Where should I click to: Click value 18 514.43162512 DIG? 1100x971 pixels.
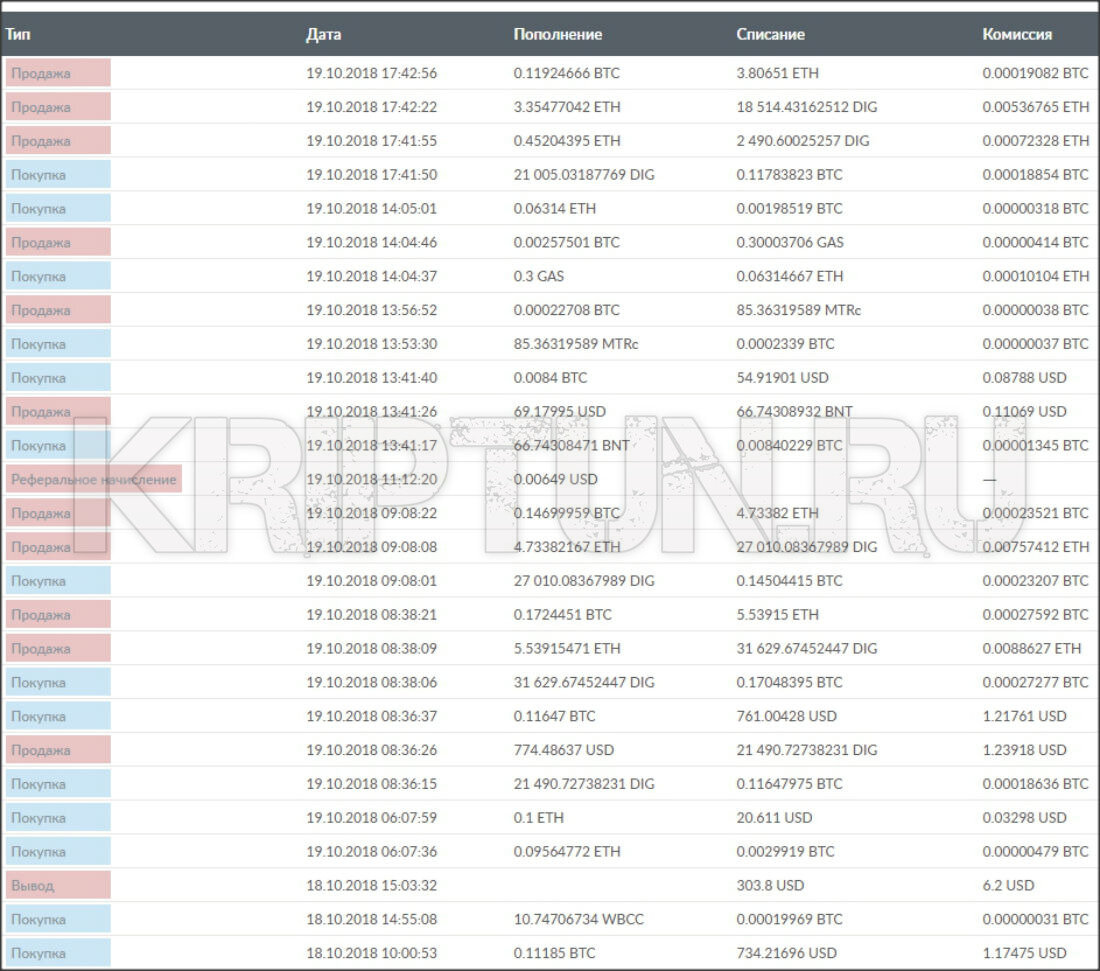click(x=807, y=107)
